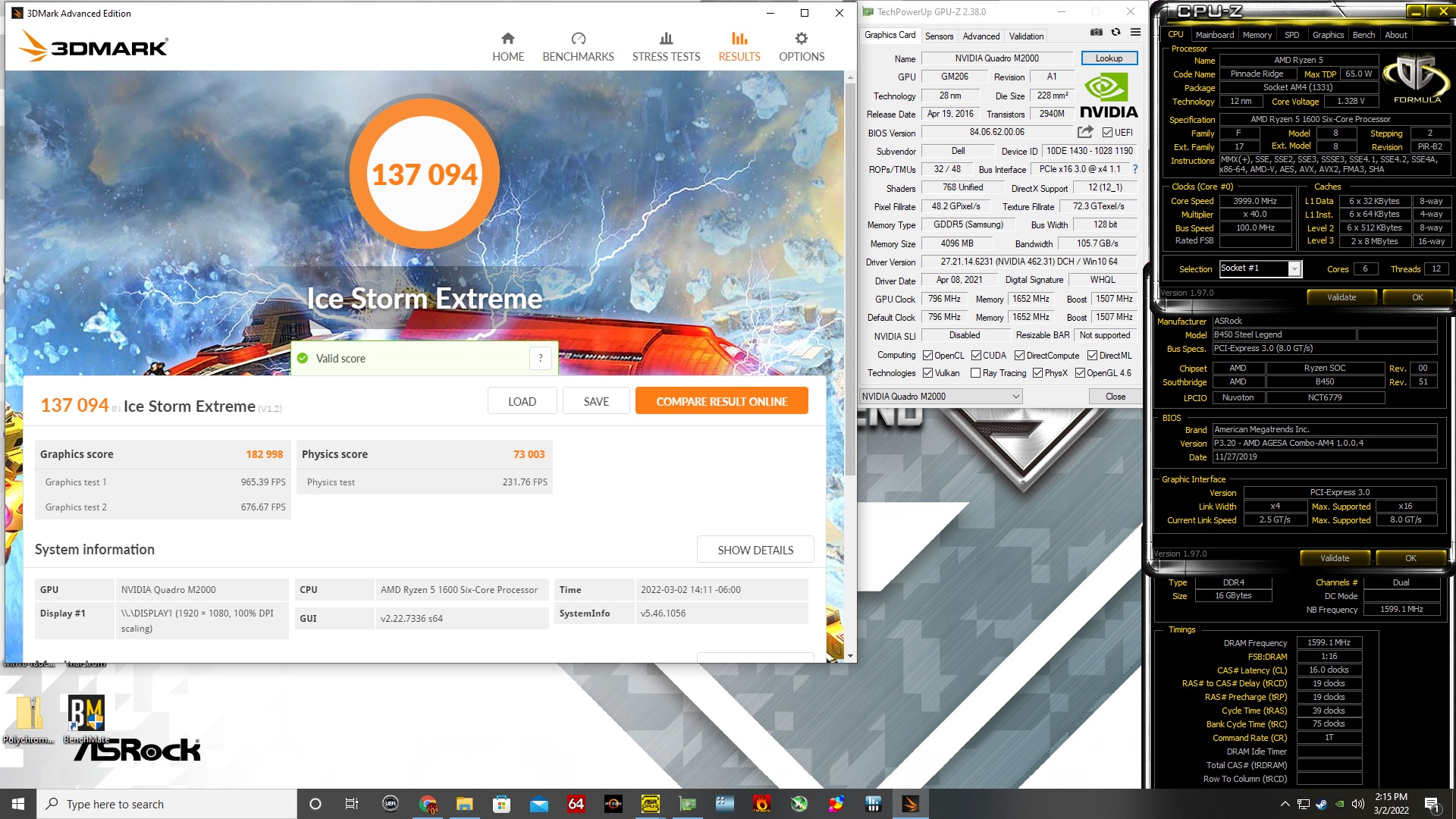Open the Mail app from taskbar
Image resolution: width=1456 pixels, height=819 pixels.
pyautogui.click(x=538, y=804)
